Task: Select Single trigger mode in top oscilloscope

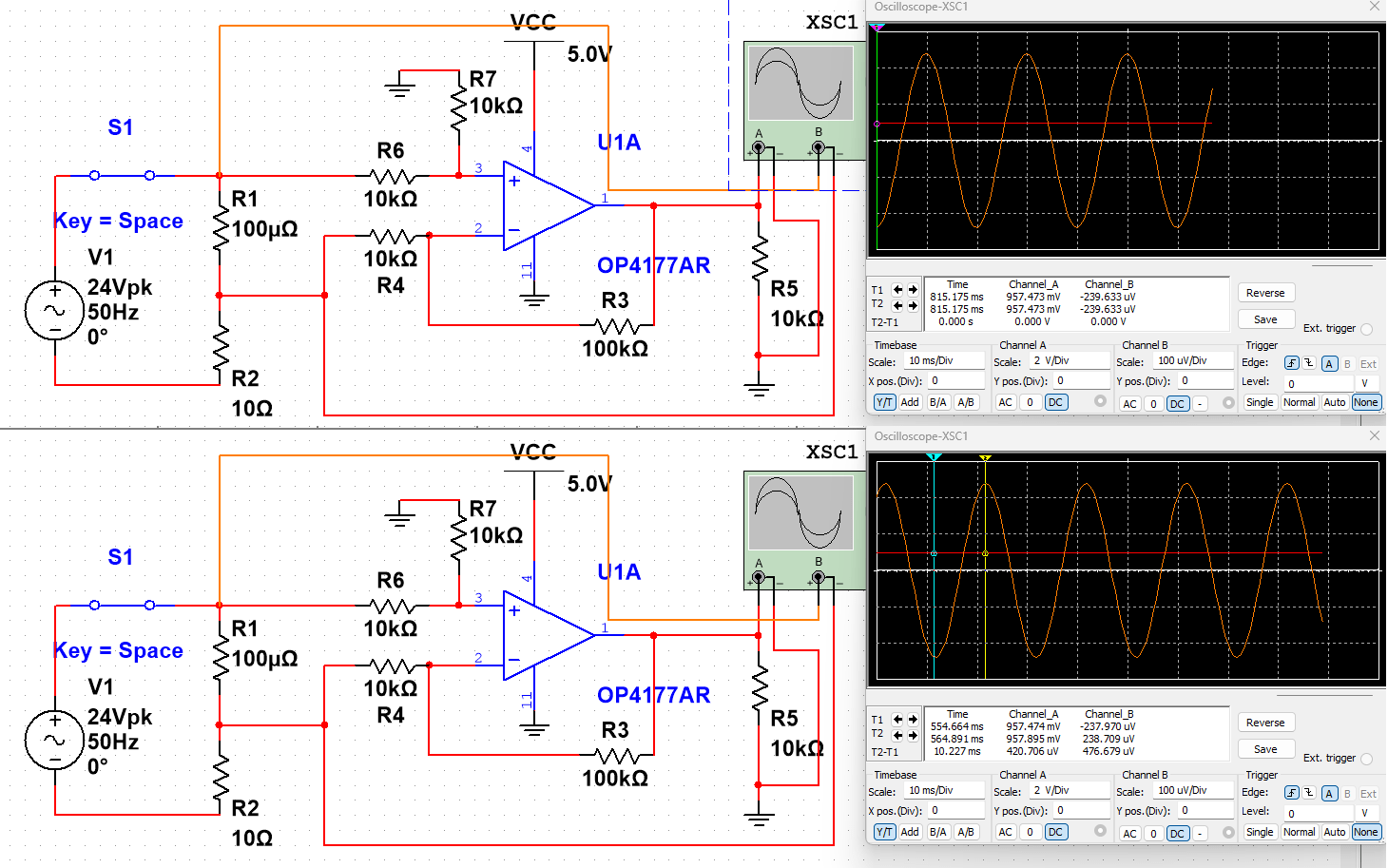Action: (1260, 401)
